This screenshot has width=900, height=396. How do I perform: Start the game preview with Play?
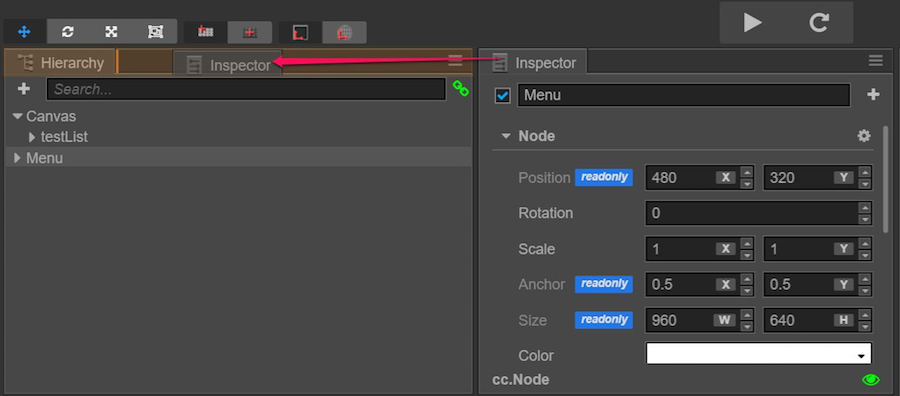752,22
